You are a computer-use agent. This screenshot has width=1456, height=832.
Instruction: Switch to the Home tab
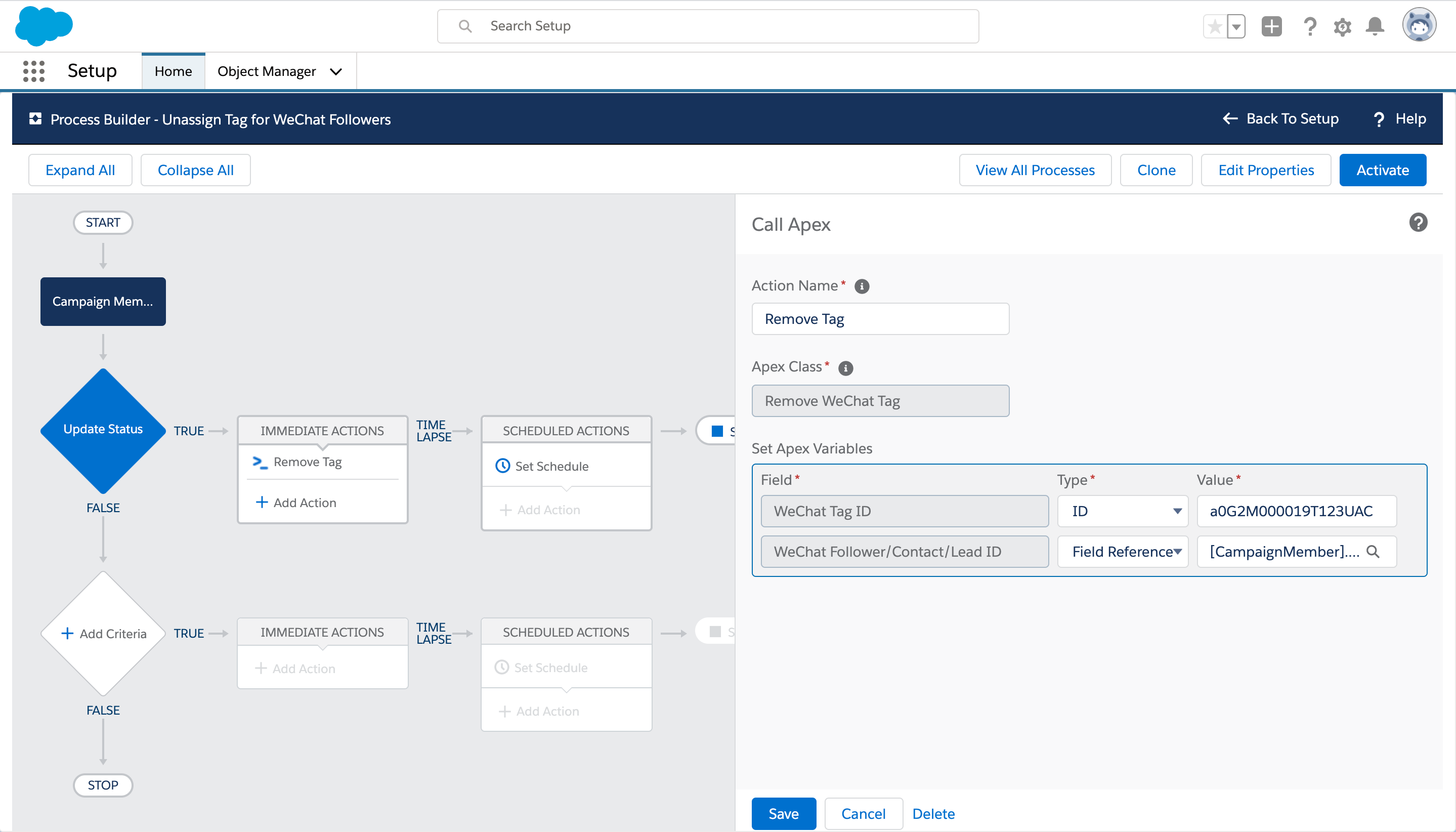coord(173,71)
